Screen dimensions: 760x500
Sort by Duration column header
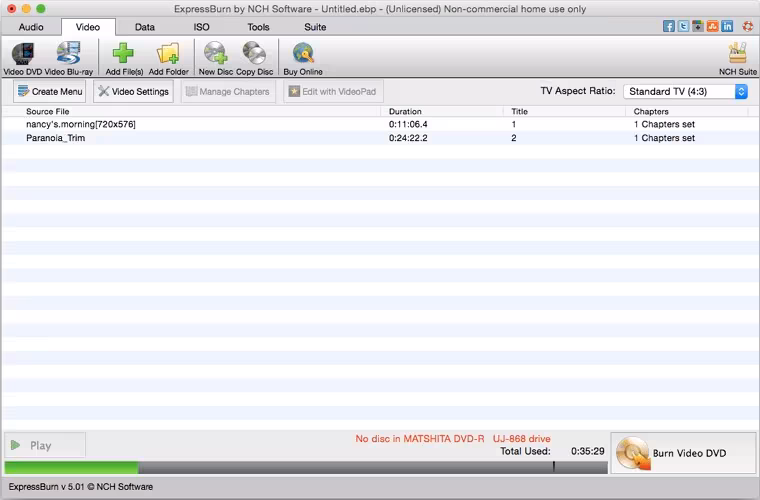(x=405, y=111)
